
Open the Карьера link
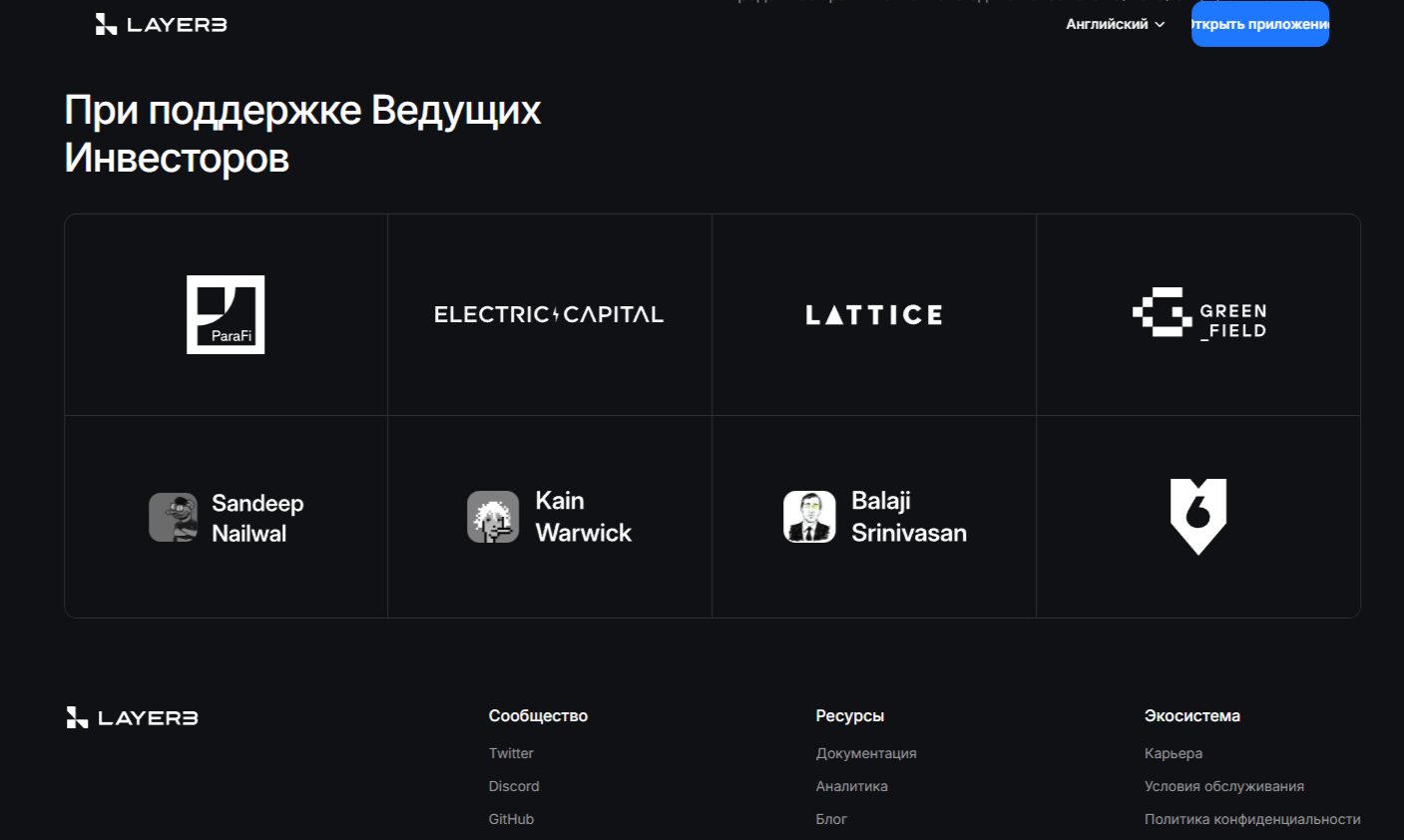coord(1173,753)
